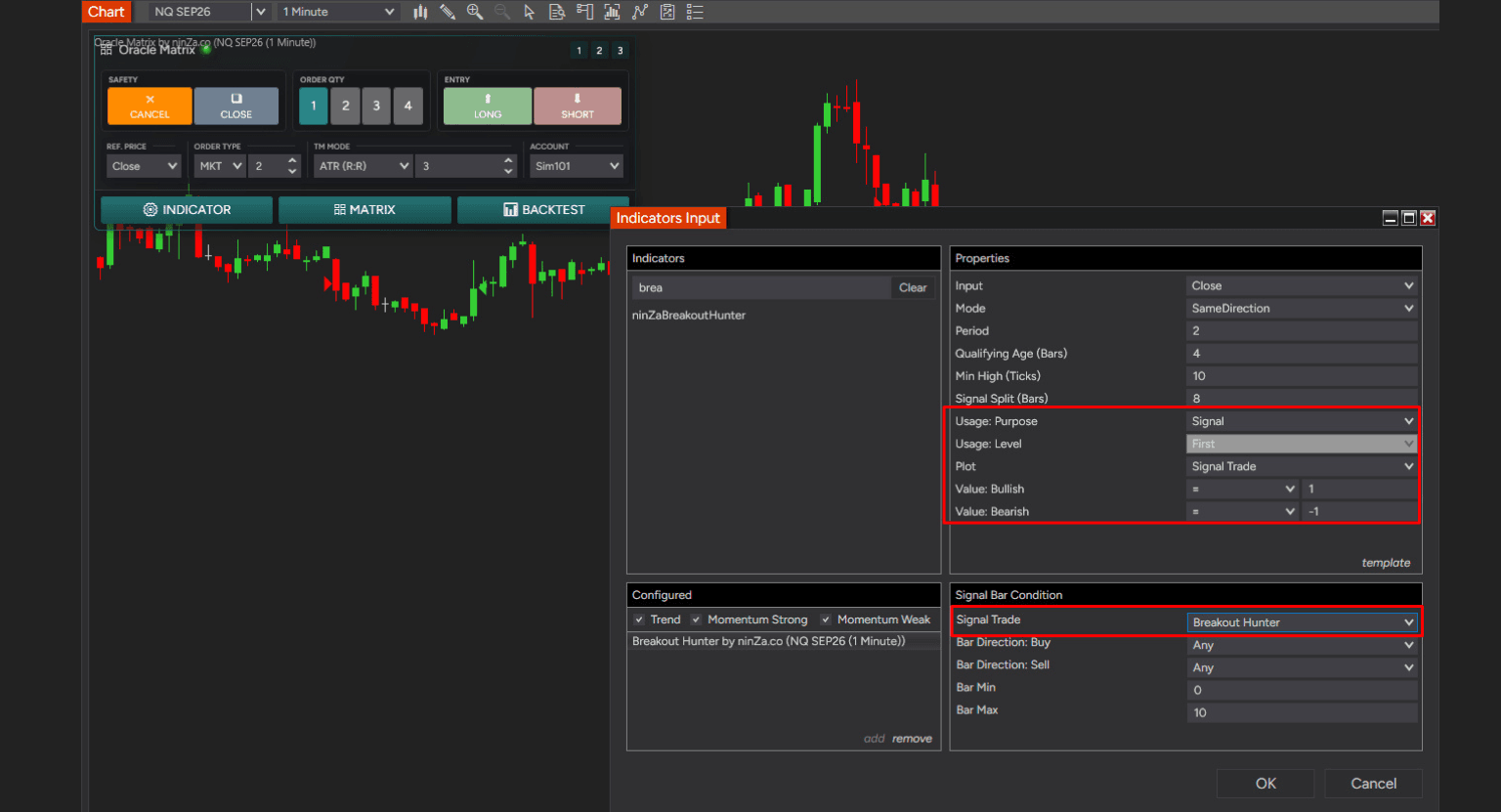Viewport: 1501px width, 812px height.
Task: Set order quantity to 2
Action: tap(345, 106)
